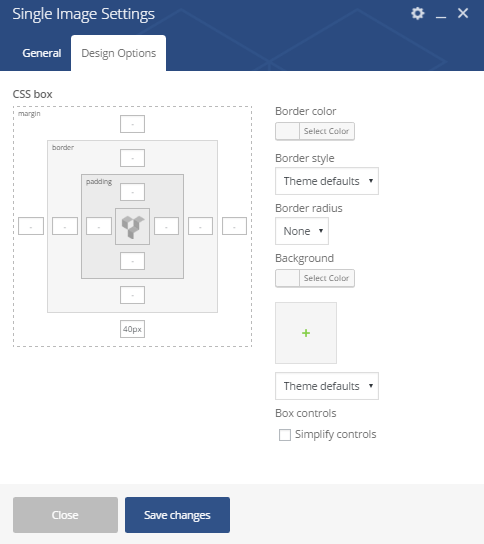Tick the Simplify controls checkbox

pos(285,435)
